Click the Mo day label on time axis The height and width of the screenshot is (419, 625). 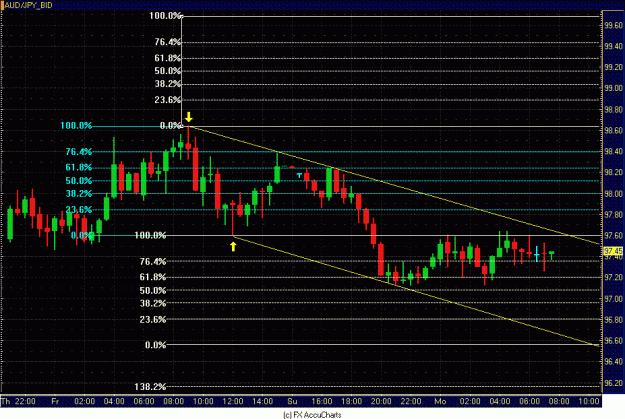pos(440,401)
